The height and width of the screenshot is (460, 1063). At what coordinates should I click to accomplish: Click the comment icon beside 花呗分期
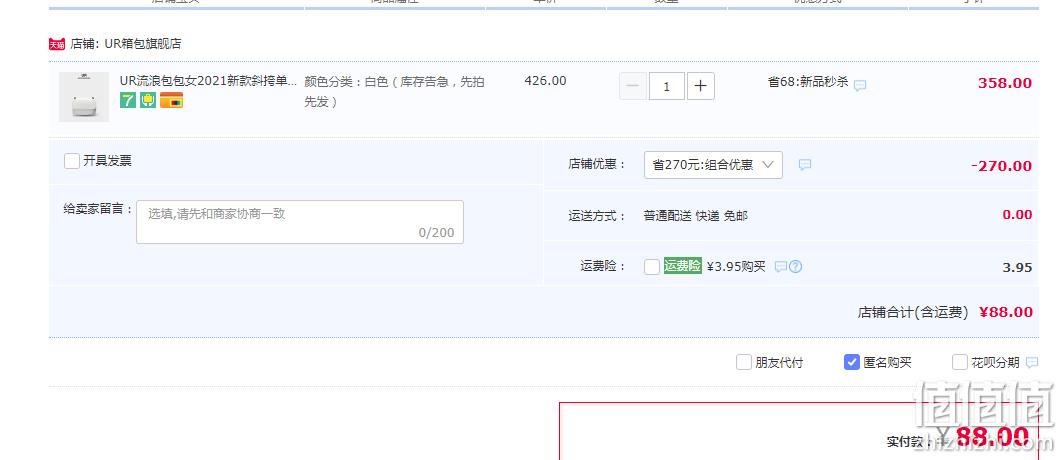coord(1032,362)
